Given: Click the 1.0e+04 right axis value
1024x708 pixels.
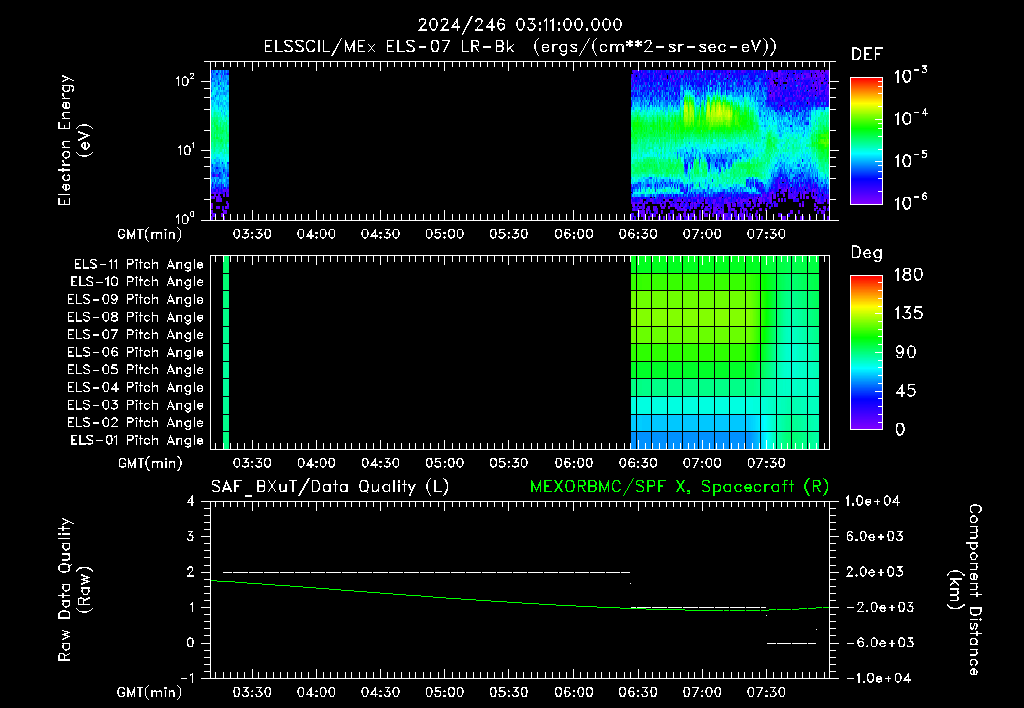Looking at the screenshot, I should coord(872,502).
